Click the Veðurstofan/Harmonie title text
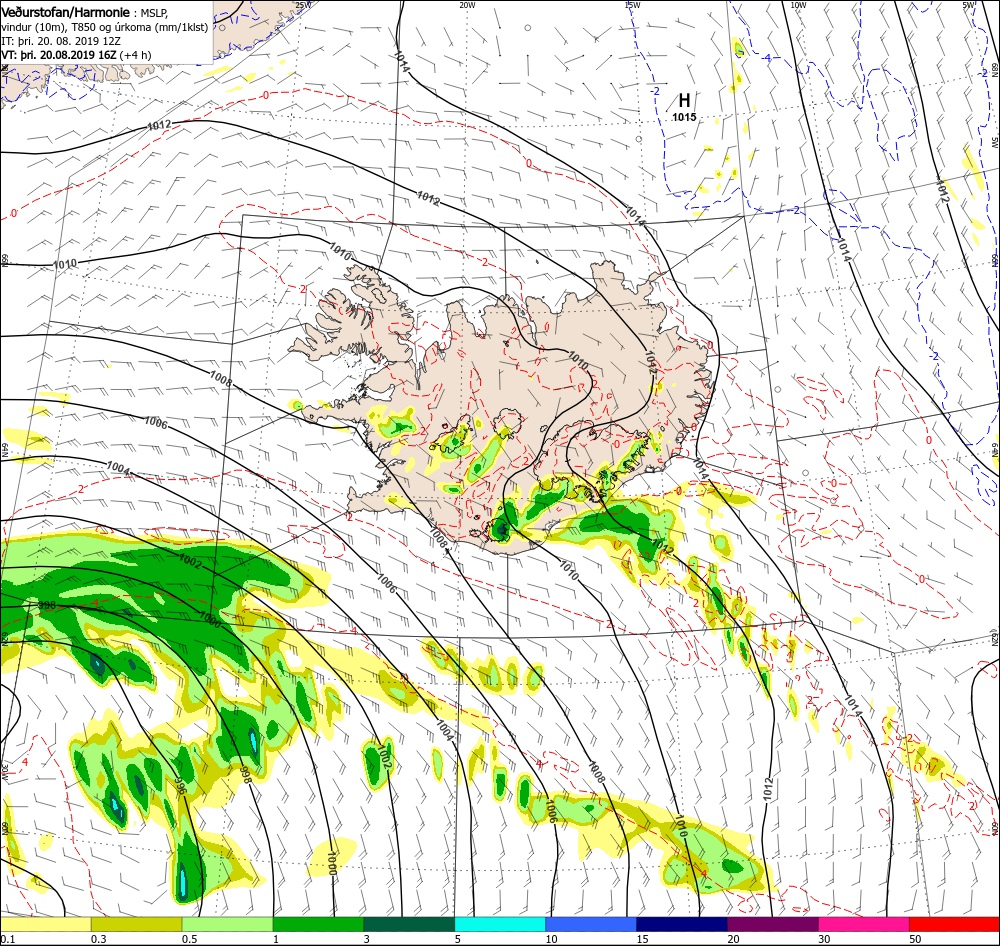 (66, 12)
